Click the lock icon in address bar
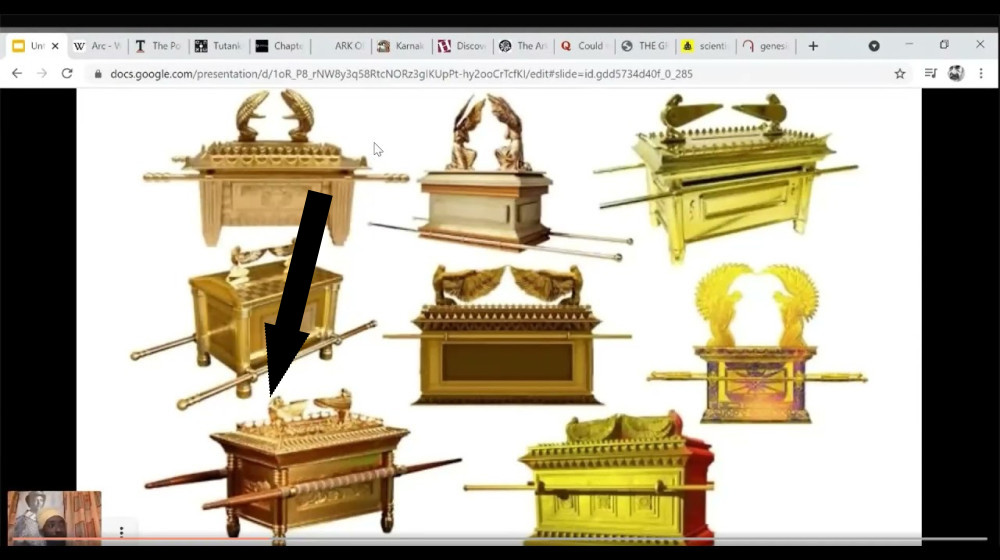 tap(97, 74)
